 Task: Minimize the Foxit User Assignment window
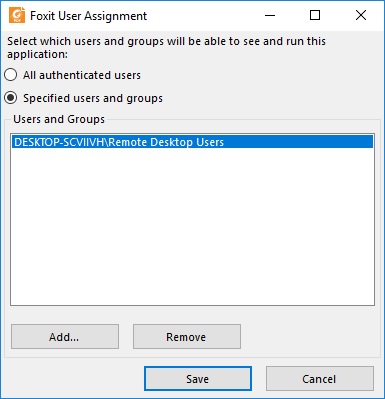pyautogui.click(x=270, y=15)
